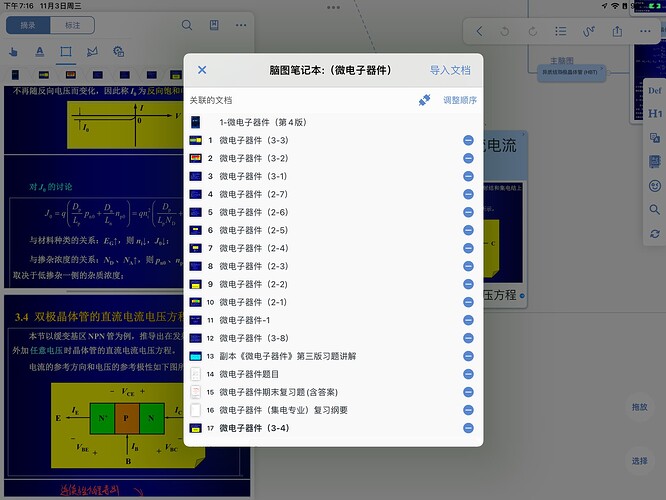Remove document 微电子器件（2-3）
Screen dimensions: 666x500
click(468, 266)
